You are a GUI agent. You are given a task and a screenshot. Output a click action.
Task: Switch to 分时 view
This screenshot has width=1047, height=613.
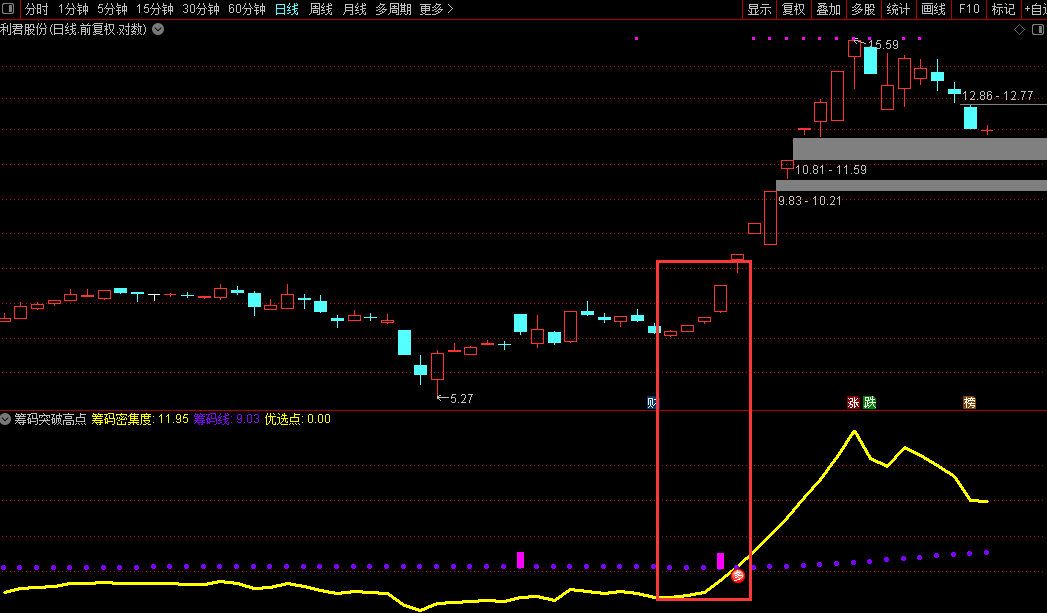[36, 9]
